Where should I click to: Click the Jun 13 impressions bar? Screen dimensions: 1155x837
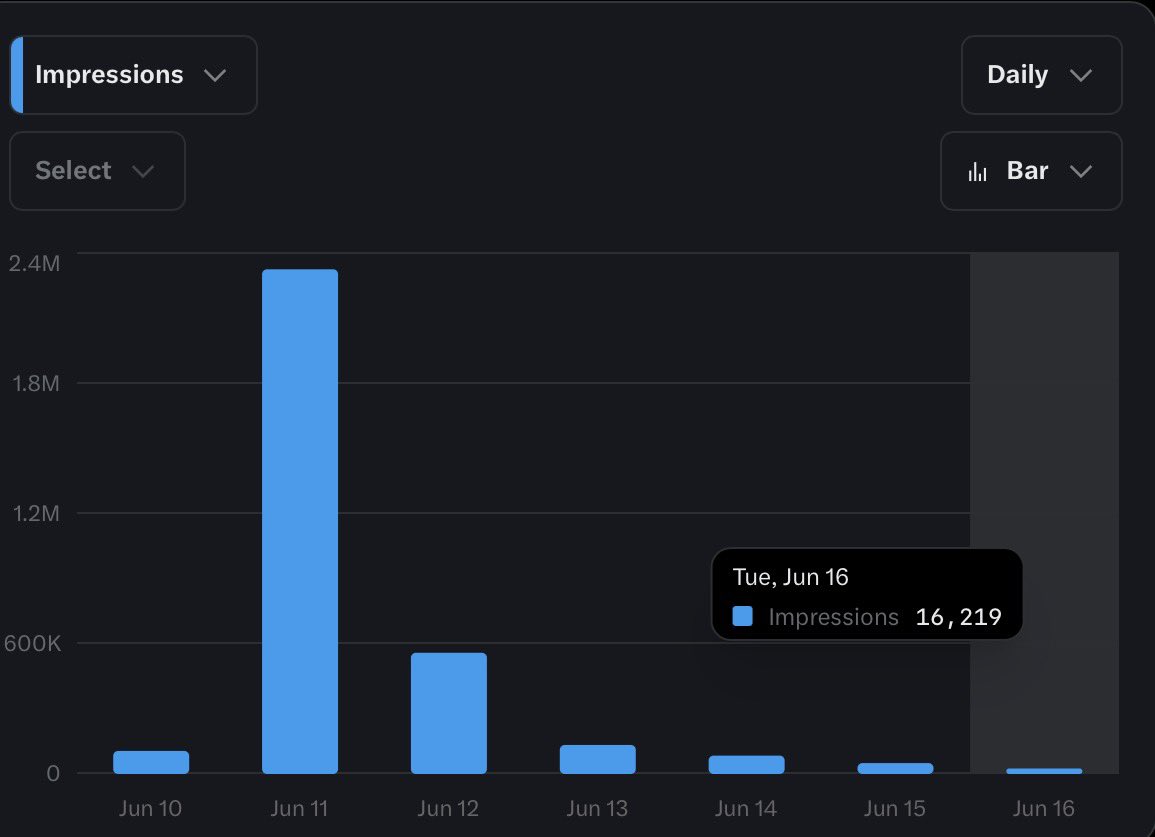pyautogui.click(x=597, y=759)
